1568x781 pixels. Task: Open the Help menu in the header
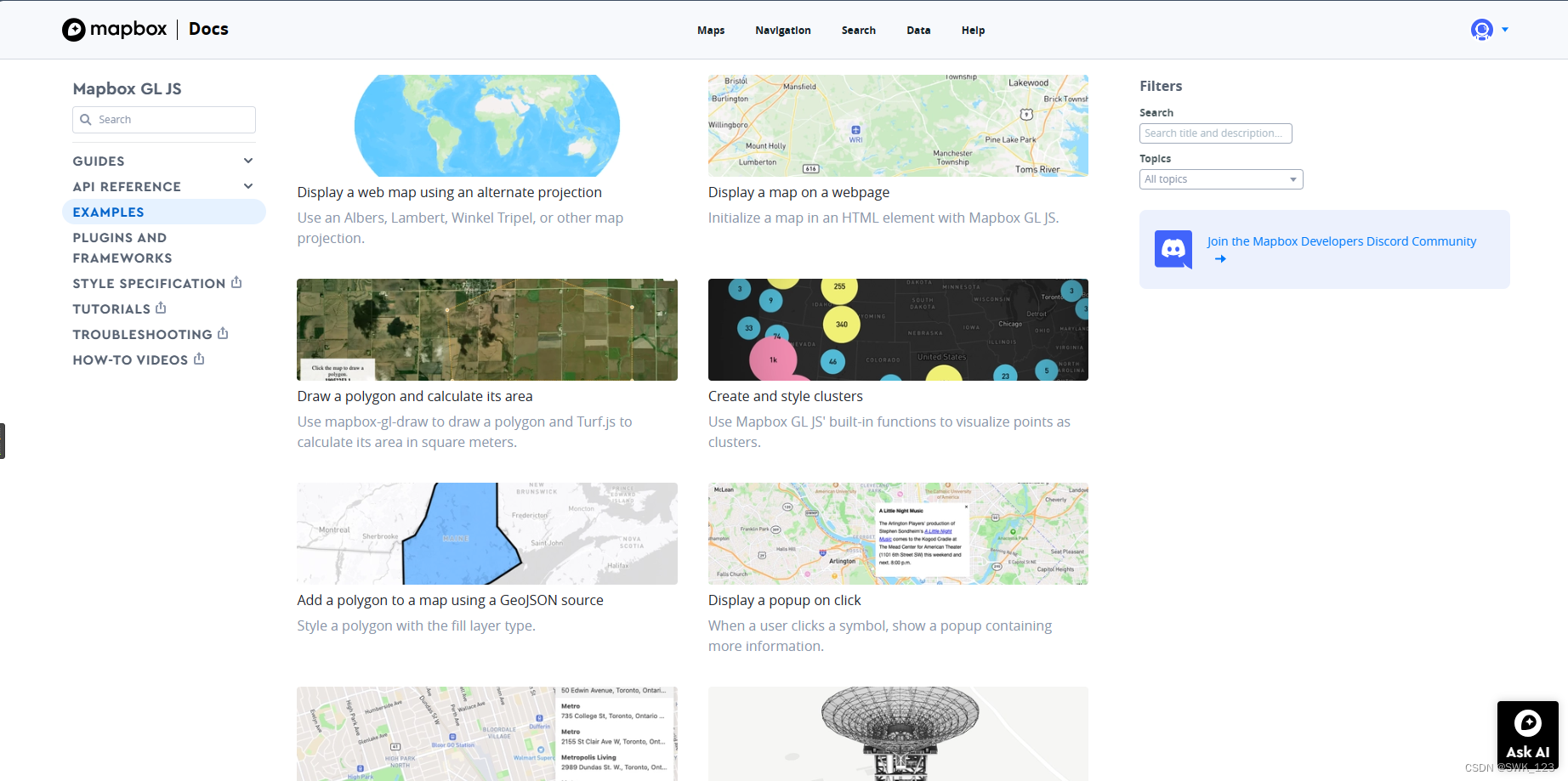pos(974,31)
